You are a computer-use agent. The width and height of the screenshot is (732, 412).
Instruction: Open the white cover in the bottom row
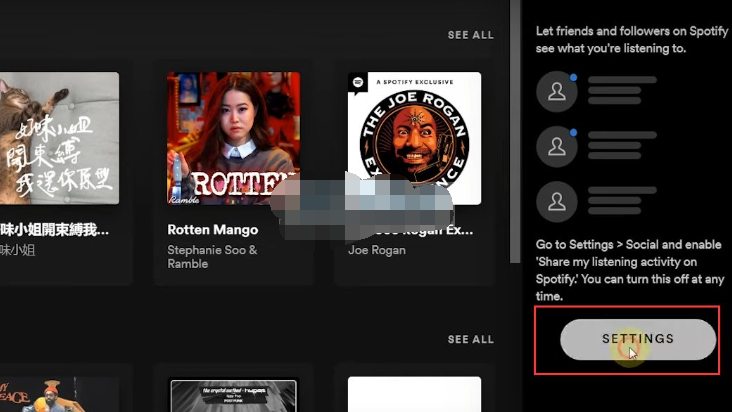[x=414, y=395]
